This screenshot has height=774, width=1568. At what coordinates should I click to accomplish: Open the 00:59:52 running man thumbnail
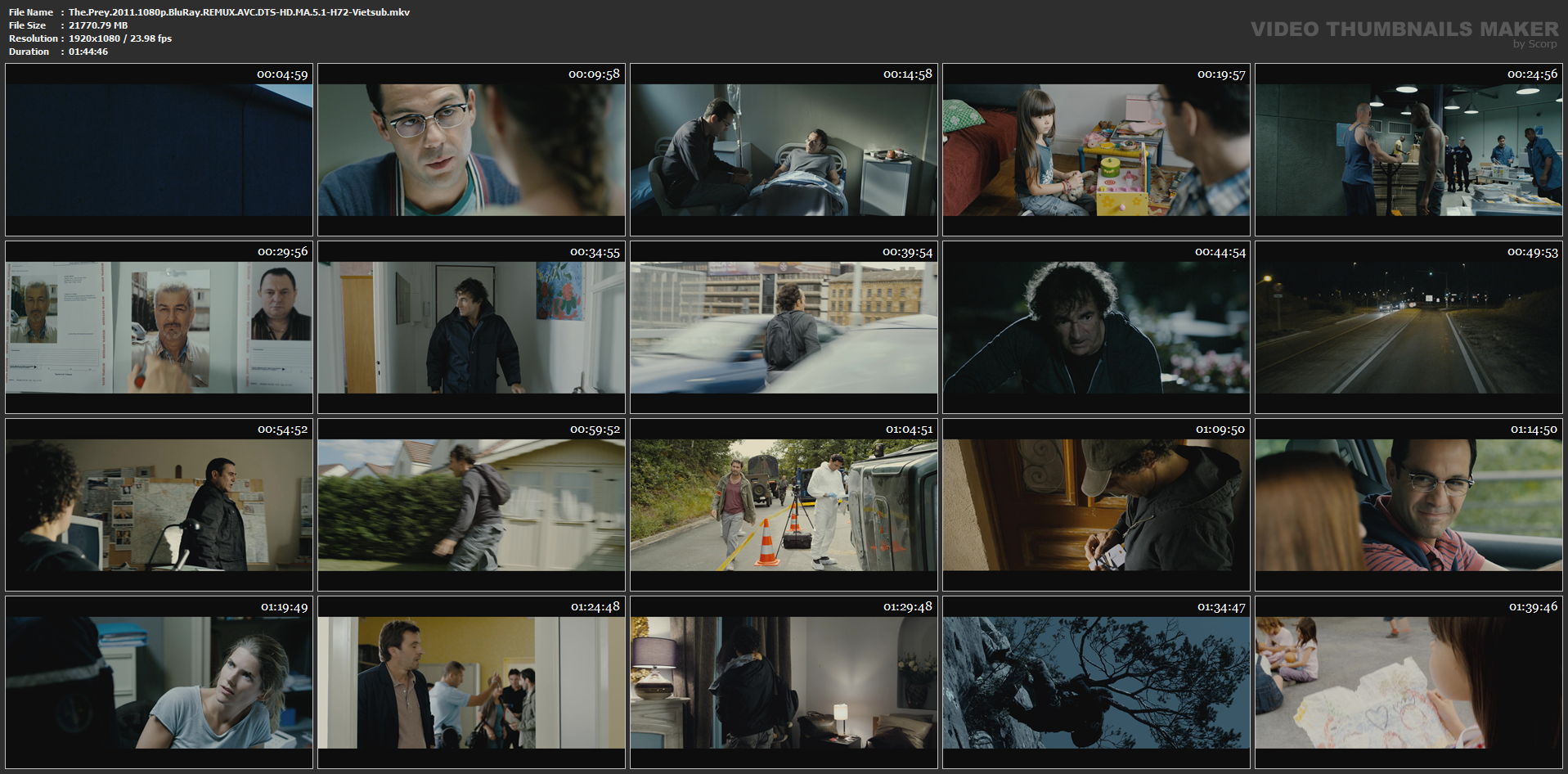coord(471,505)
